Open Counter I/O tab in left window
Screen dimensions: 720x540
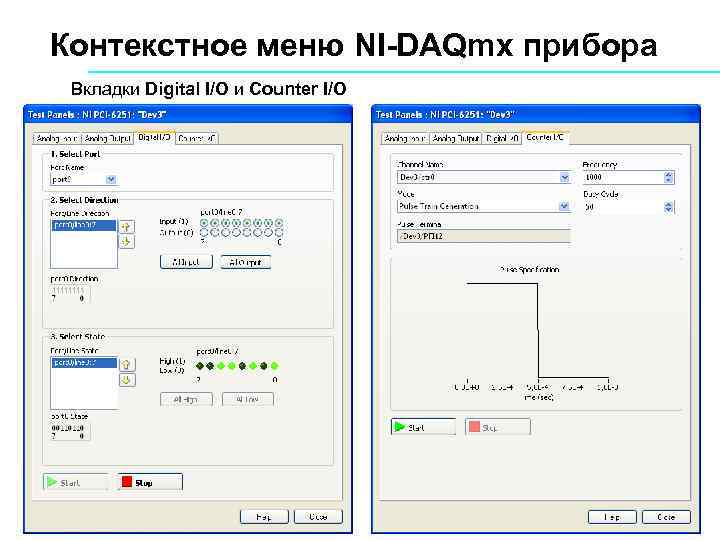[x=197, y=138]
